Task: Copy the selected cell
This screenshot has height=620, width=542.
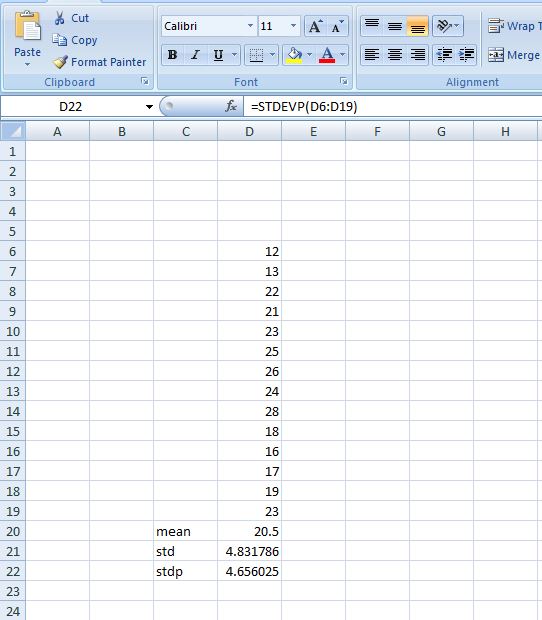Action: 74,40
